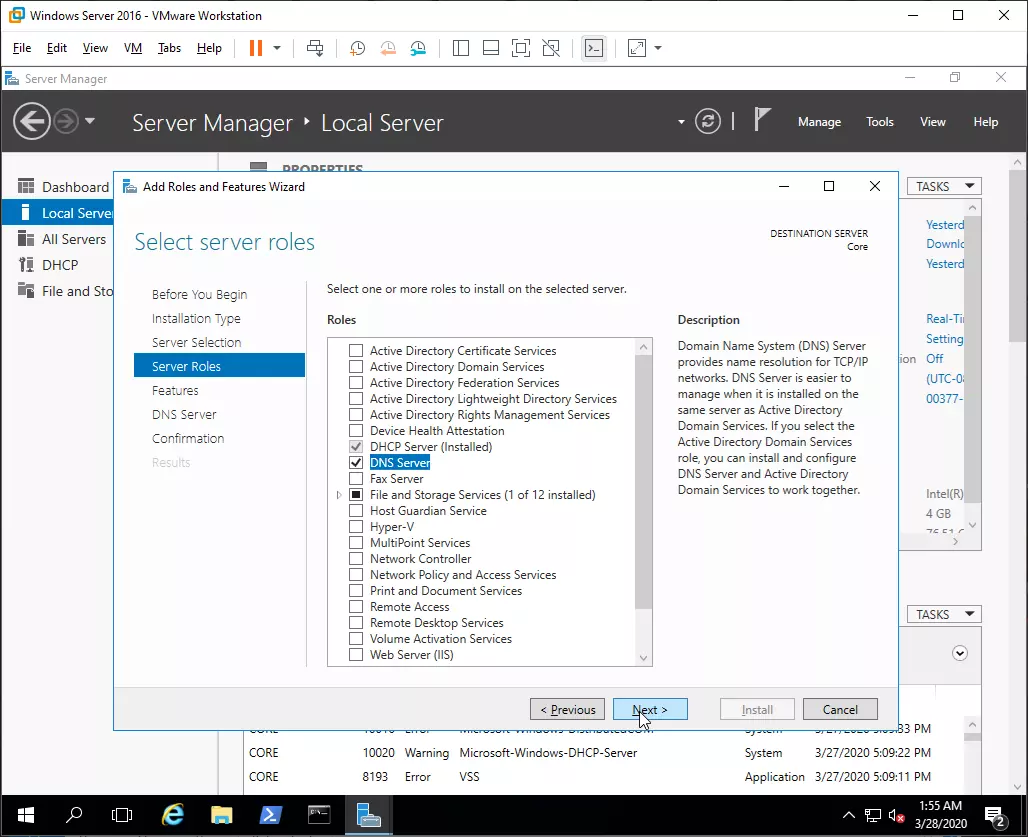
Task: Open the VMware snapshot manager
Action: [x=418, y=48]
